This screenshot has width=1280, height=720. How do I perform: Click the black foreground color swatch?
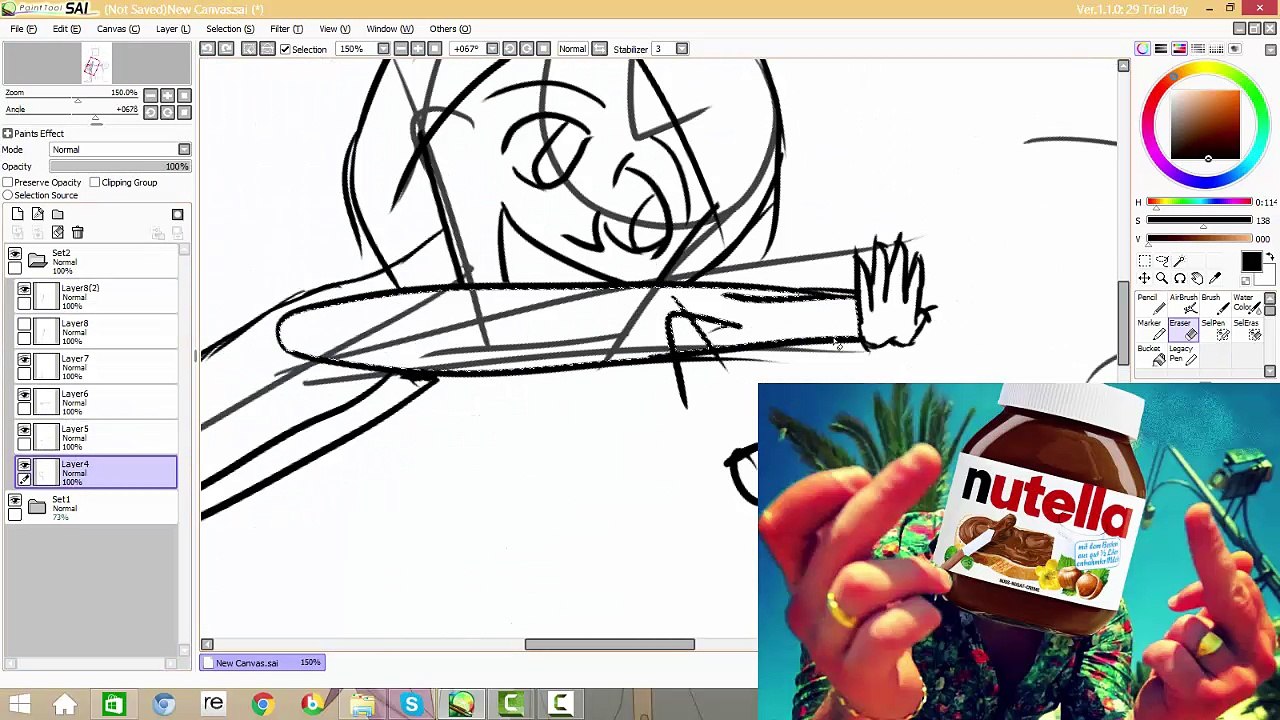click(1251, 262)
